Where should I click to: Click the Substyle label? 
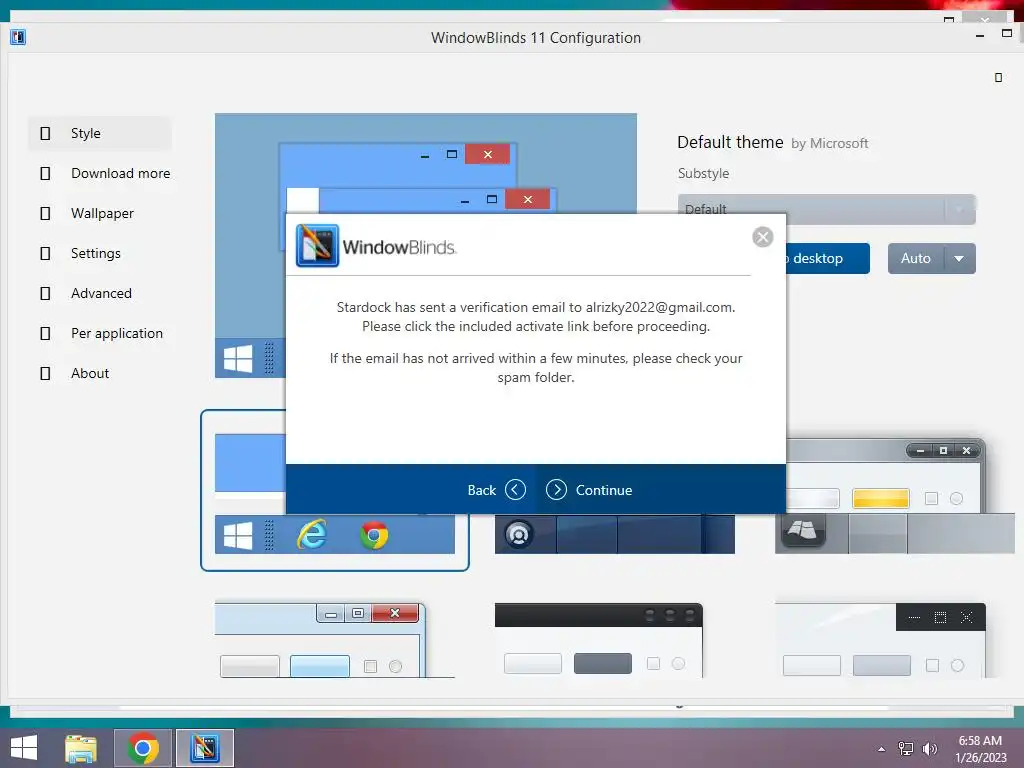point(703,173)
